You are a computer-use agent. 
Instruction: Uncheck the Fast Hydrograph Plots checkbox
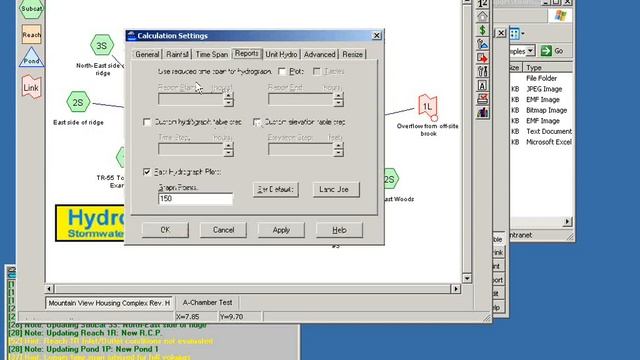tap(147, 172)
